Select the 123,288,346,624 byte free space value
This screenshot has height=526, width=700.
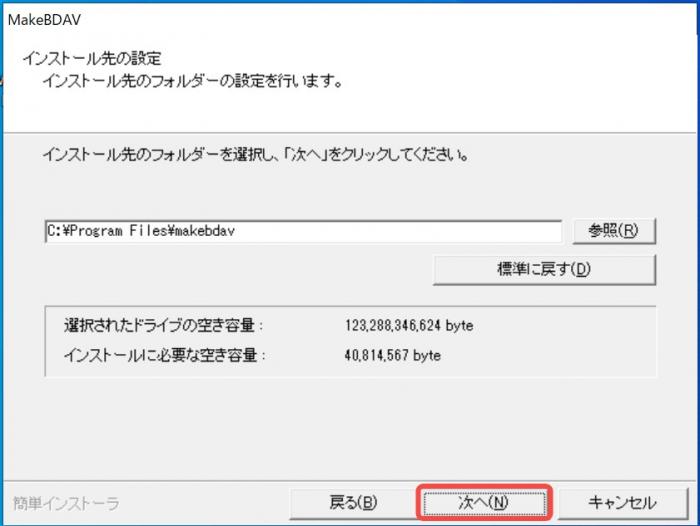[408, 325]
